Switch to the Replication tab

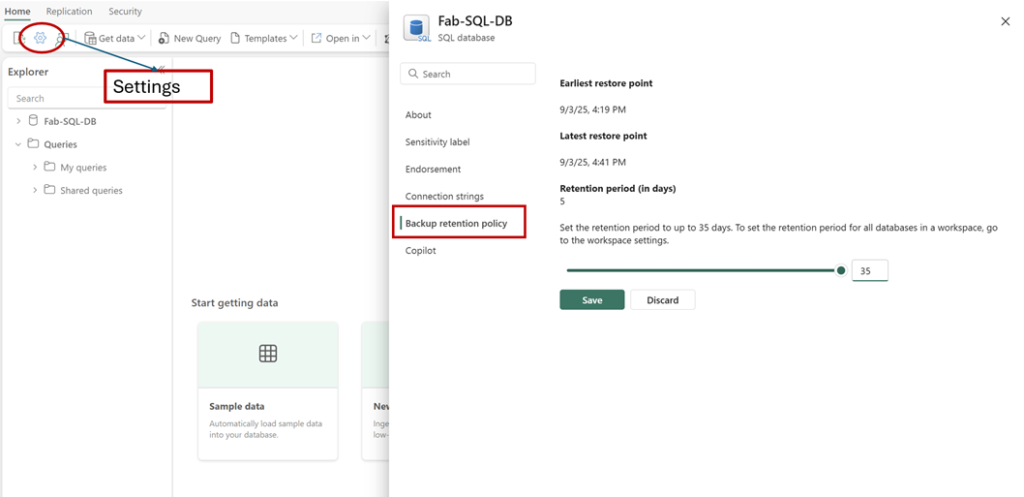(x=69, y=11)
